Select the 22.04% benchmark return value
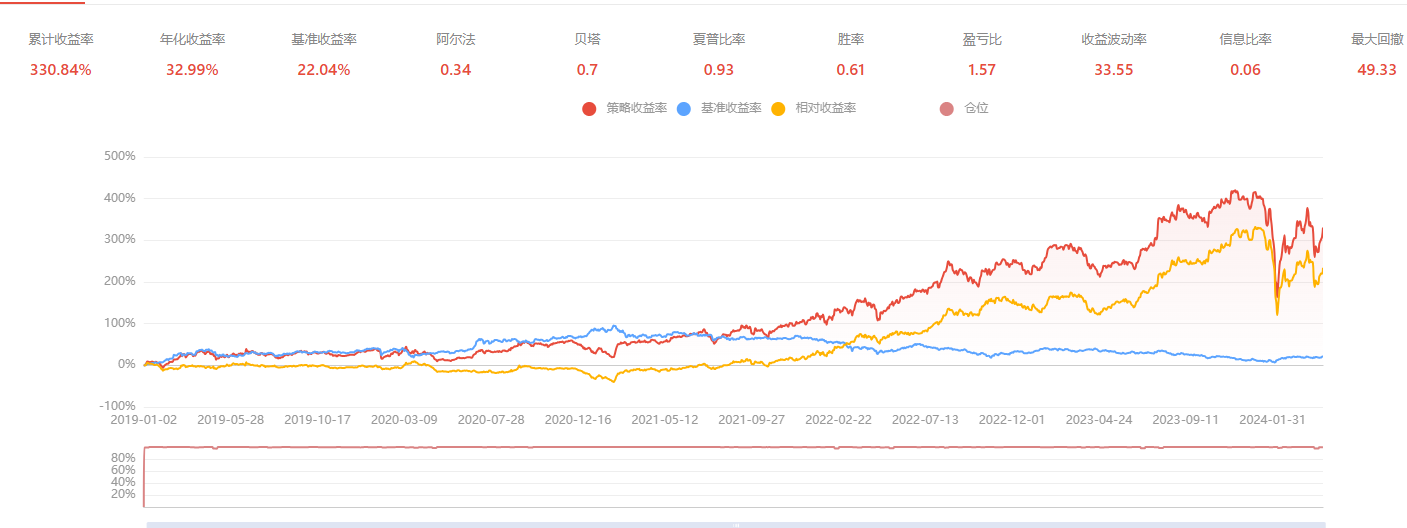The image size is (1407, 528). pos(323,70)
